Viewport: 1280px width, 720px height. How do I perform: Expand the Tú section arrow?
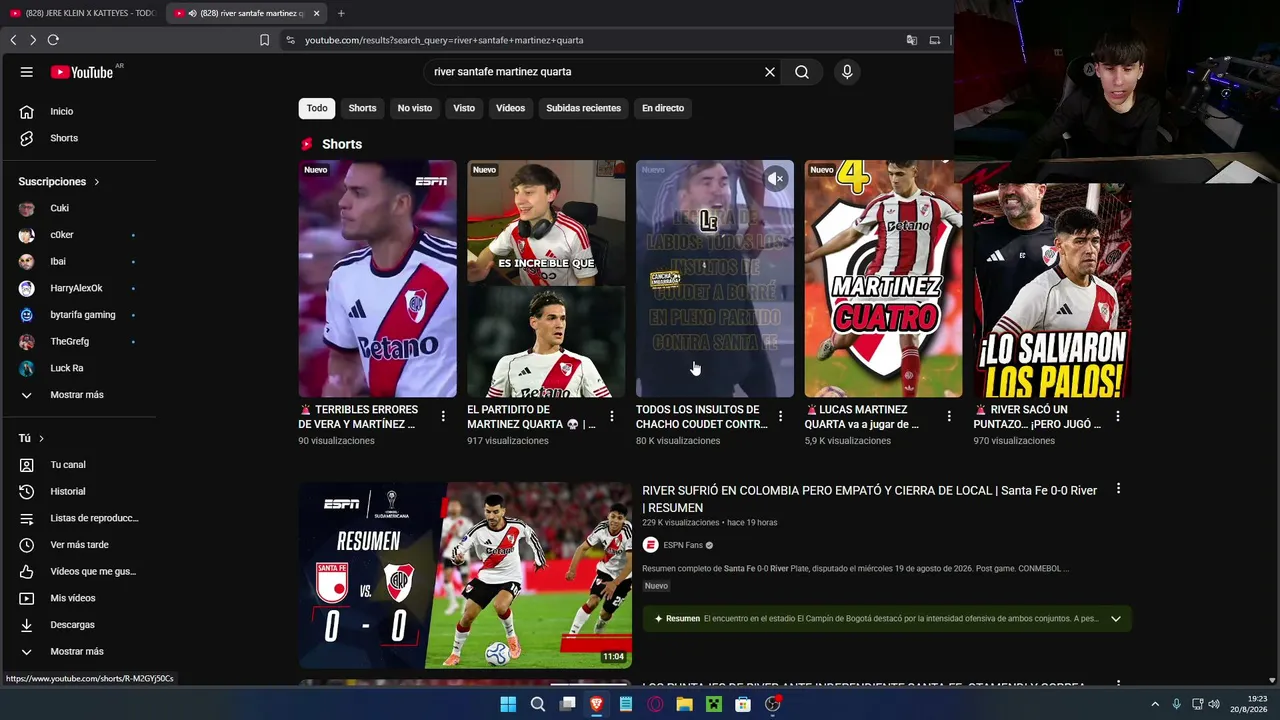41,438
